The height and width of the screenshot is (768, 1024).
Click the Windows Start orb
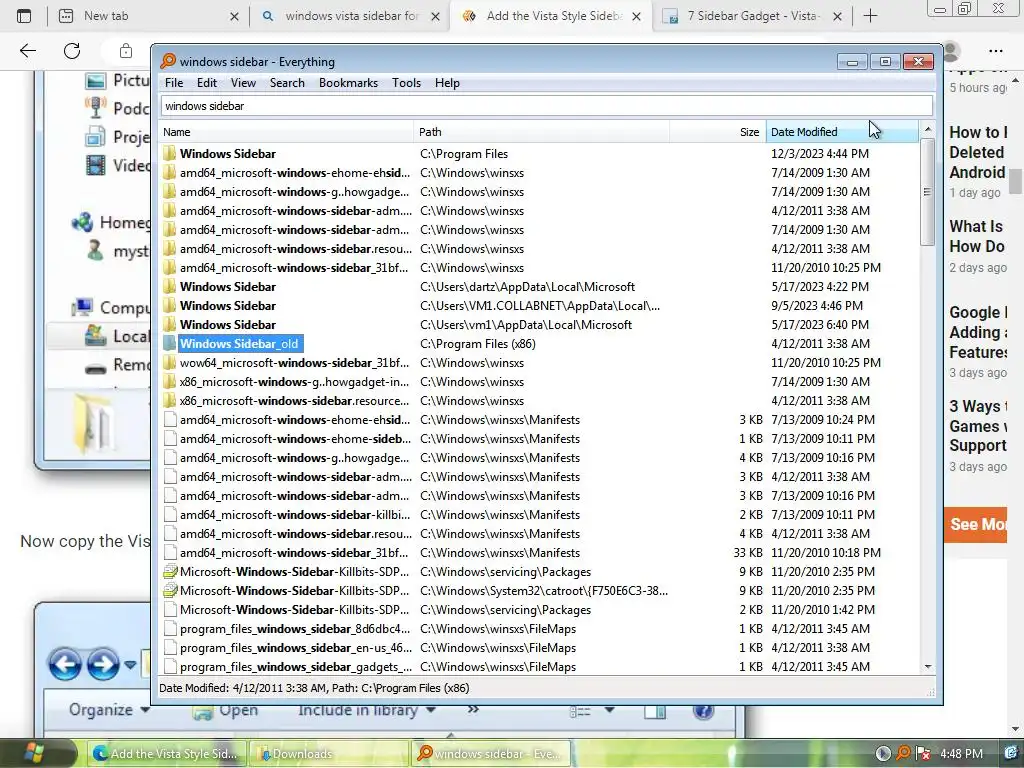pyautogui.click(x=31, y=753)
